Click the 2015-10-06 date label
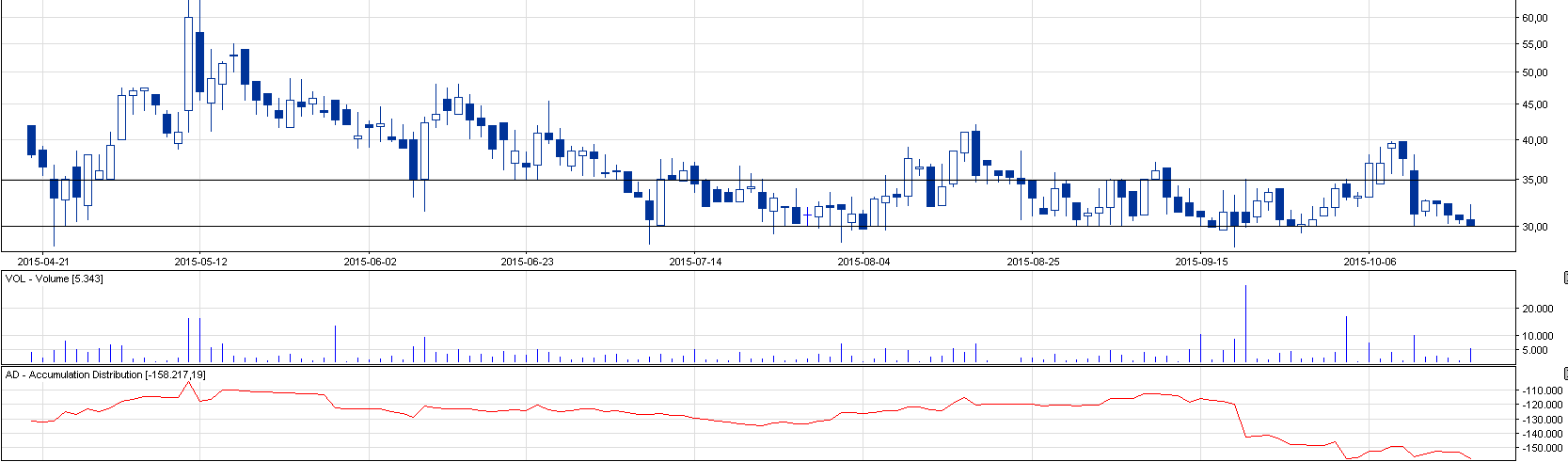The width and height of the screenshot is (1568, 462). [x=1370, y=262]
